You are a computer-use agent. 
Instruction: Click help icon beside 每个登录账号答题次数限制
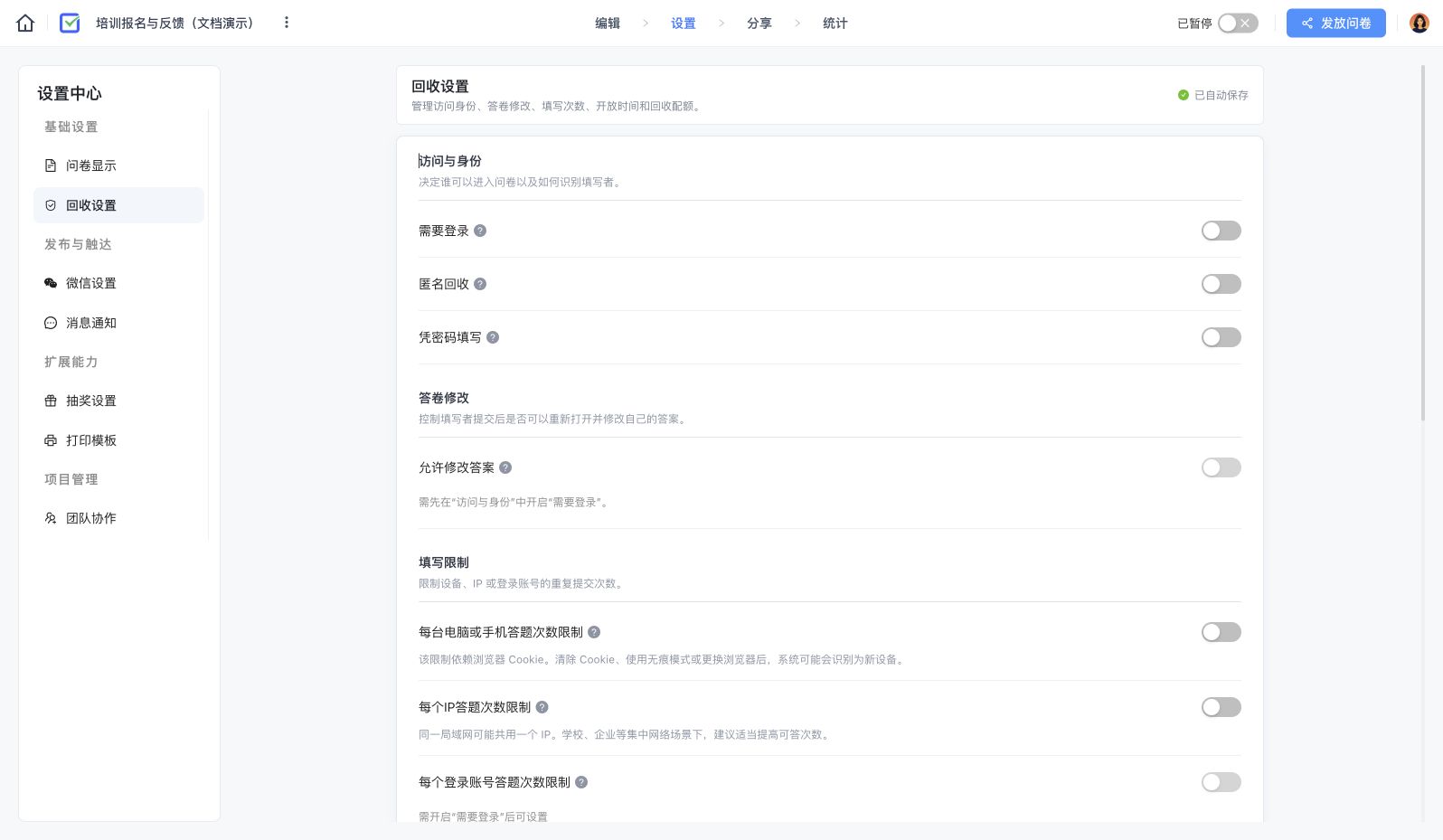pos(581,782)
